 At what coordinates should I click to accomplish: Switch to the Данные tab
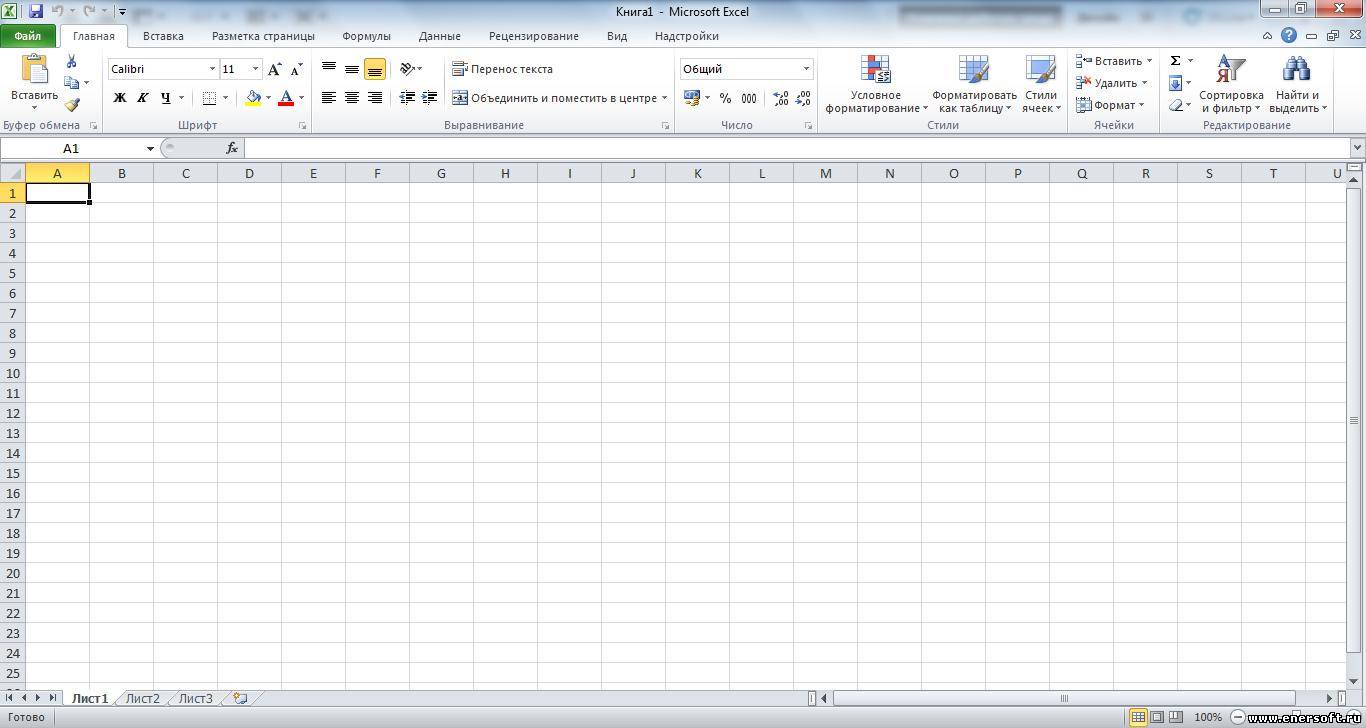(440, 36)
